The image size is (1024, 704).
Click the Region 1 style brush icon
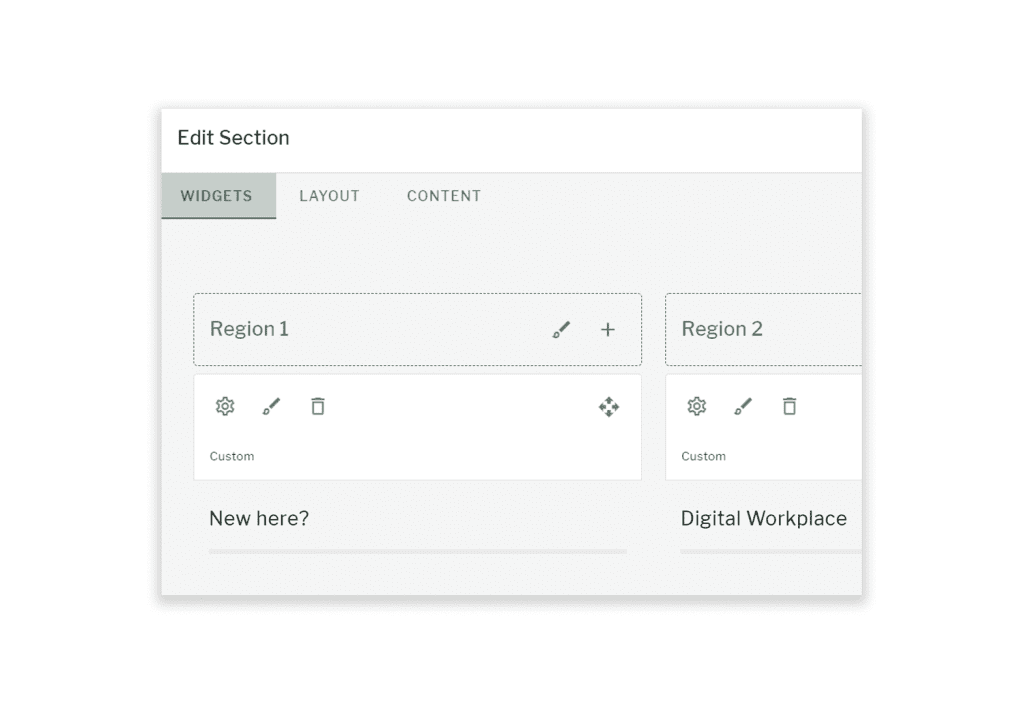click(x=561, y=330)
